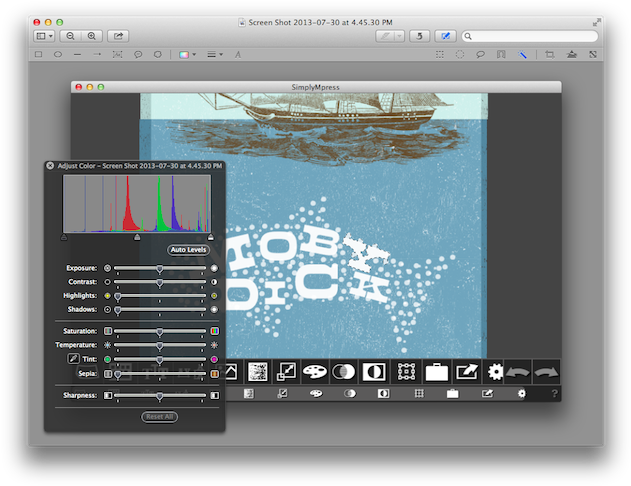
Task: Click the Contrast slider handle
Action: [x=160, y=283]
